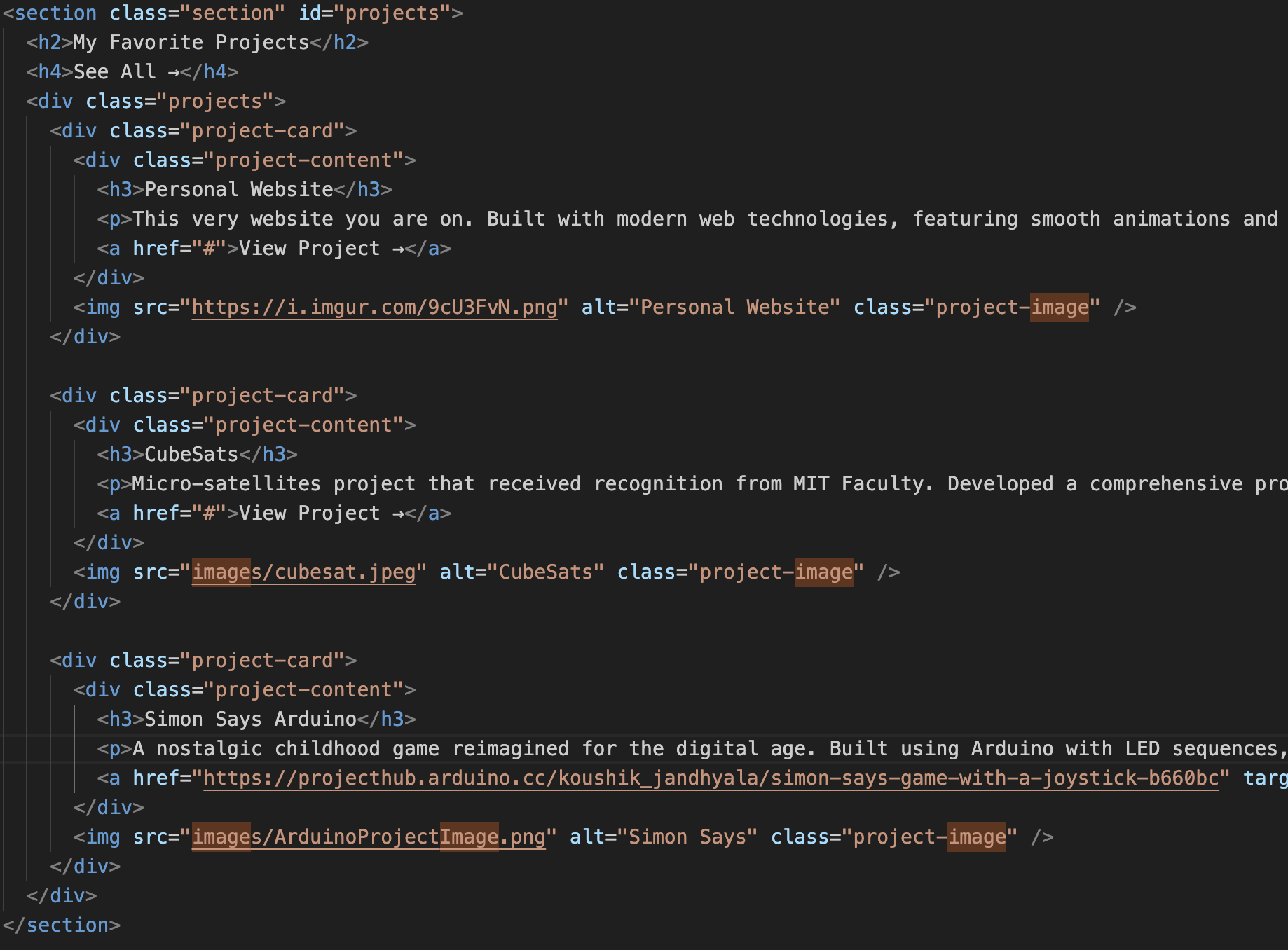Click the id="projects" attribute value
Image resolution: width=1288 pixels, height=950 pixels.
pos(392,13)
